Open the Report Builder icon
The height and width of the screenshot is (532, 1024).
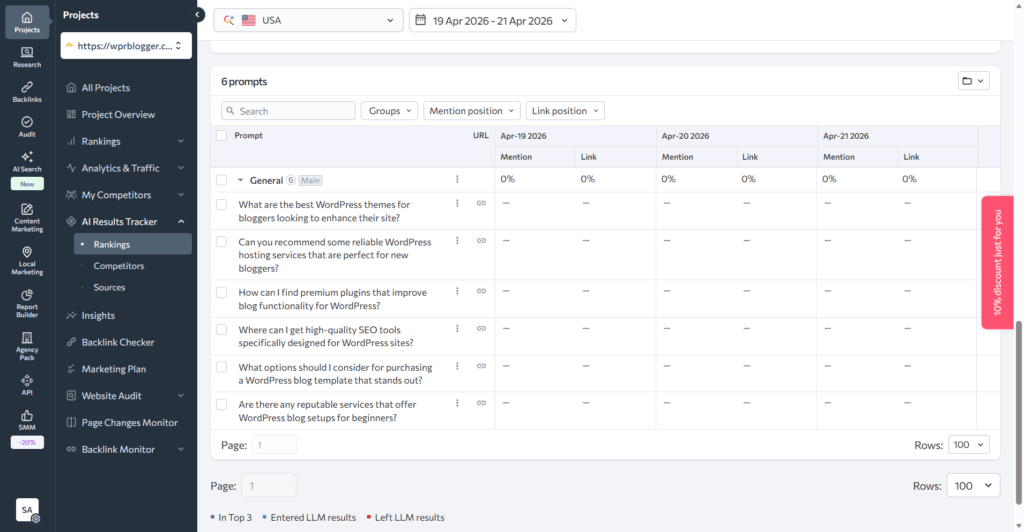pyautogui.click(x=27, y=302)
